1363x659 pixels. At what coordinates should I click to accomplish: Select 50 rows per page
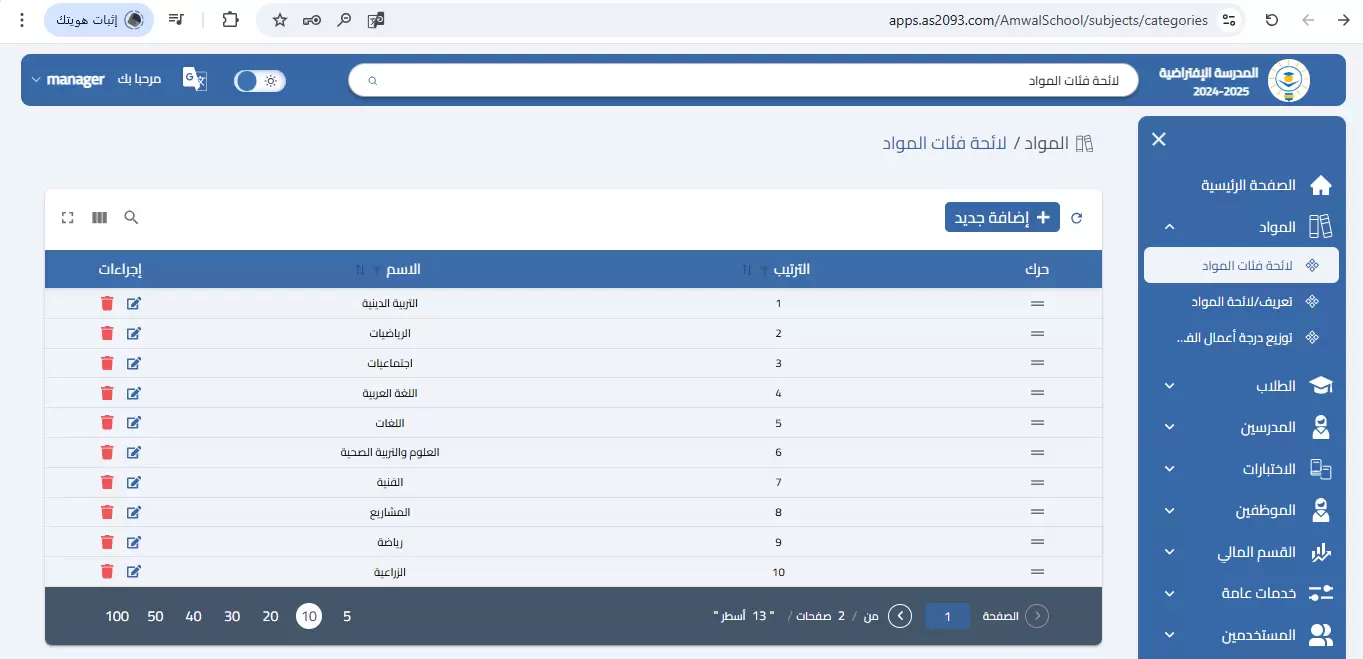(155, 616)
